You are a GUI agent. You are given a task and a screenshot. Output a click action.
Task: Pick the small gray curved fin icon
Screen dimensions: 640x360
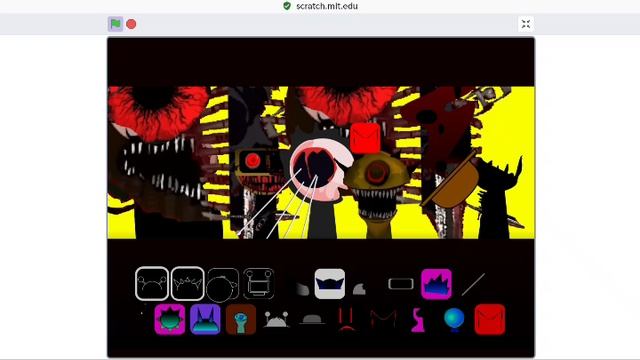(359, 289)
